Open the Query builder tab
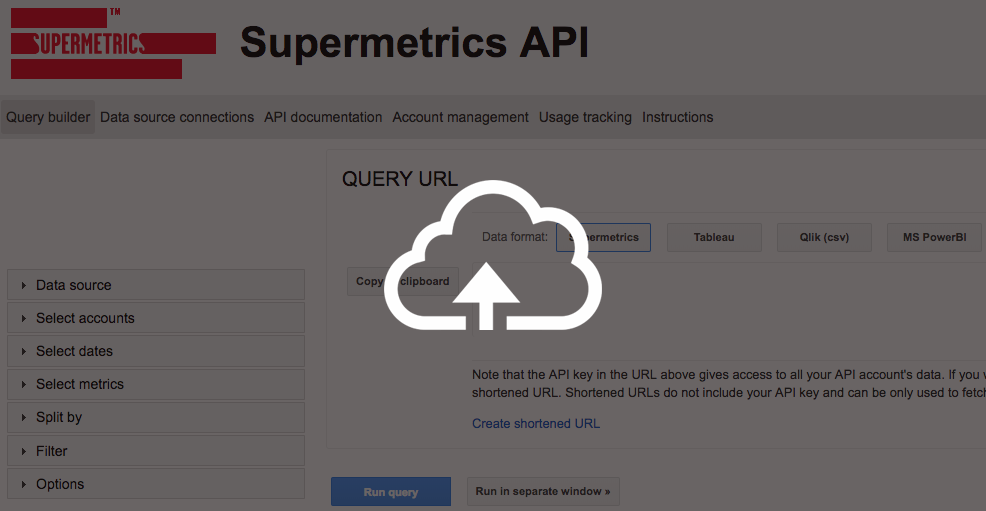The width and height of the screenshot is (986, 511). (x=48, y=117)
